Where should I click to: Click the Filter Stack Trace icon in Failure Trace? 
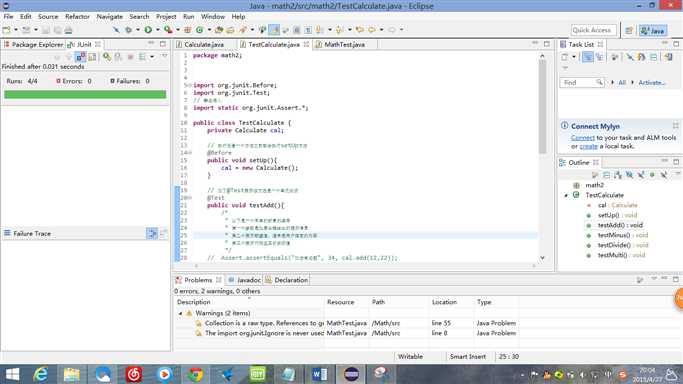152,234
